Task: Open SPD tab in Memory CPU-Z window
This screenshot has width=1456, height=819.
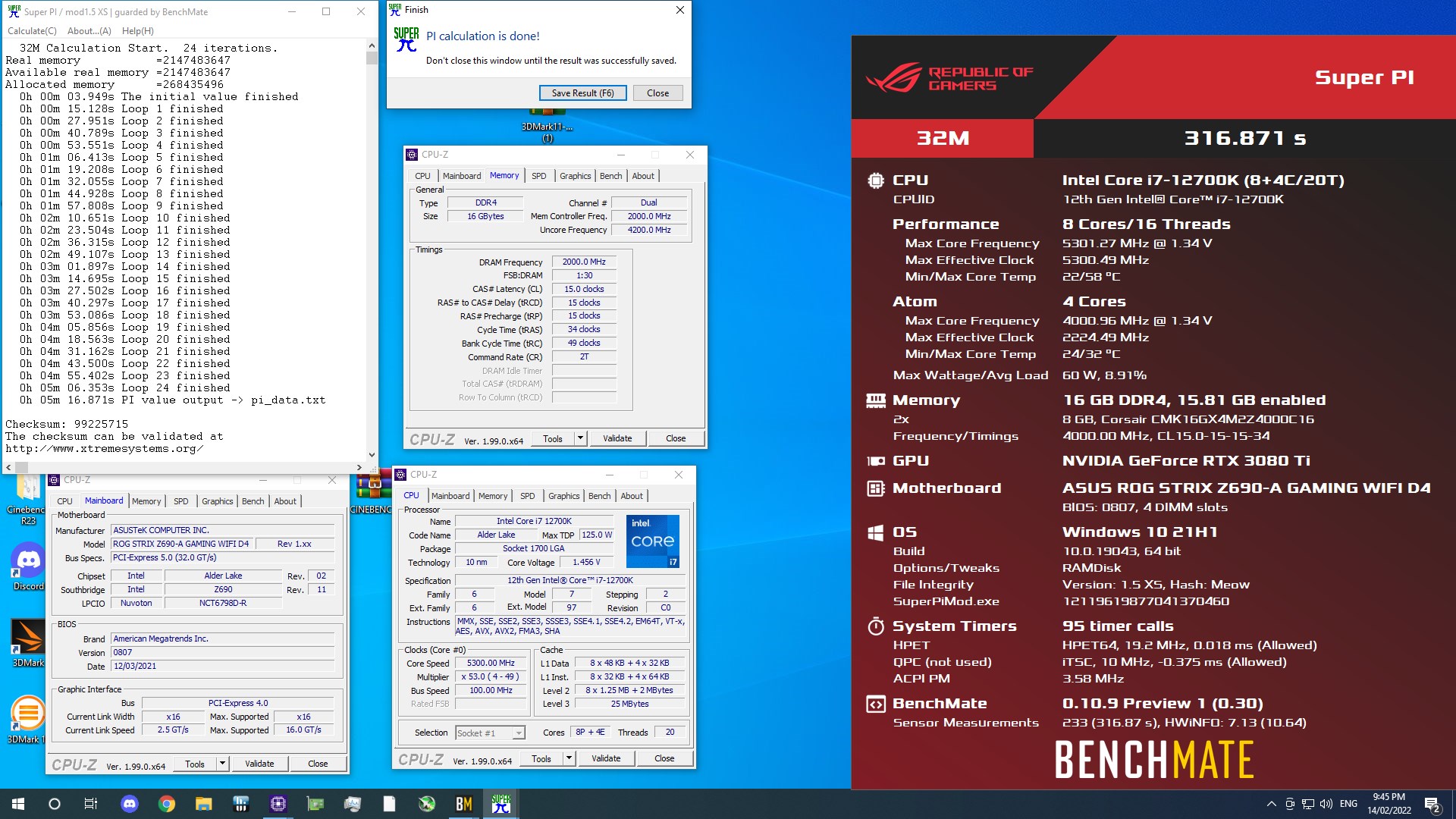Action: [538, 176]
